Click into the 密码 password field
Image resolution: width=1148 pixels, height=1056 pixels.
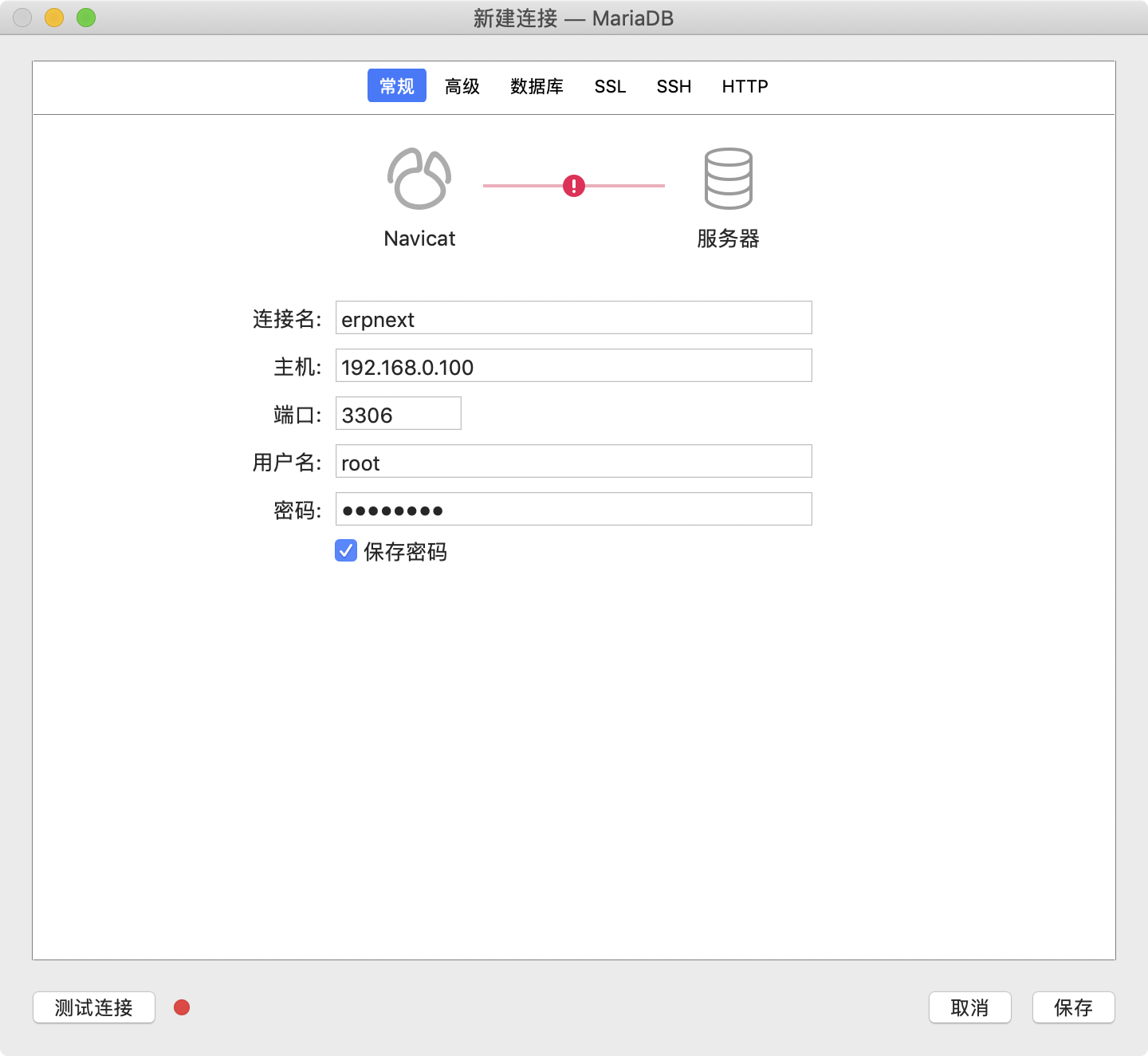[574, 509]
